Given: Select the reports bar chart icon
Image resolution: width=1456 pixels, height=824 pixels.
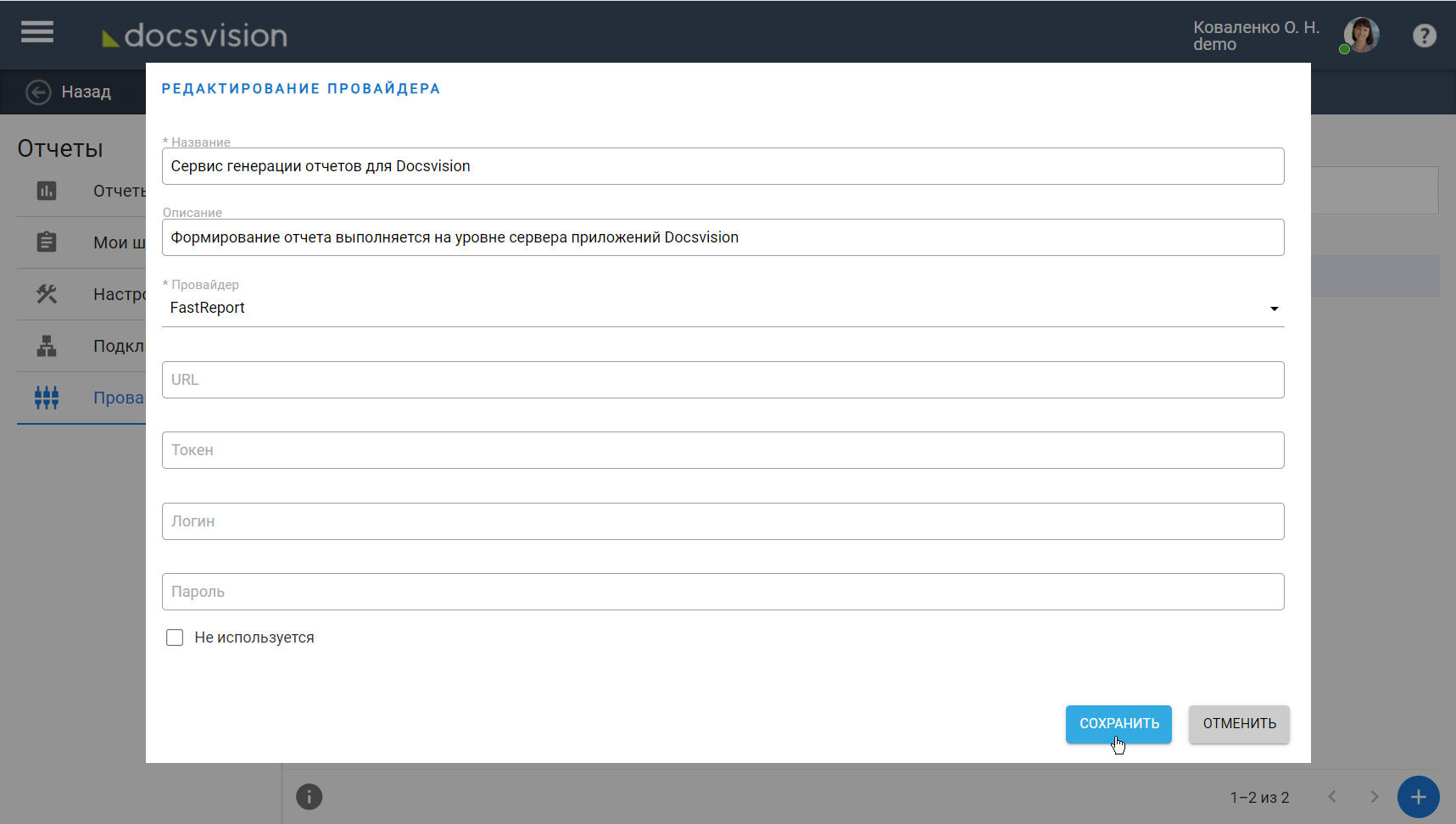Looking at the screenshot, I should click(47, 191).
